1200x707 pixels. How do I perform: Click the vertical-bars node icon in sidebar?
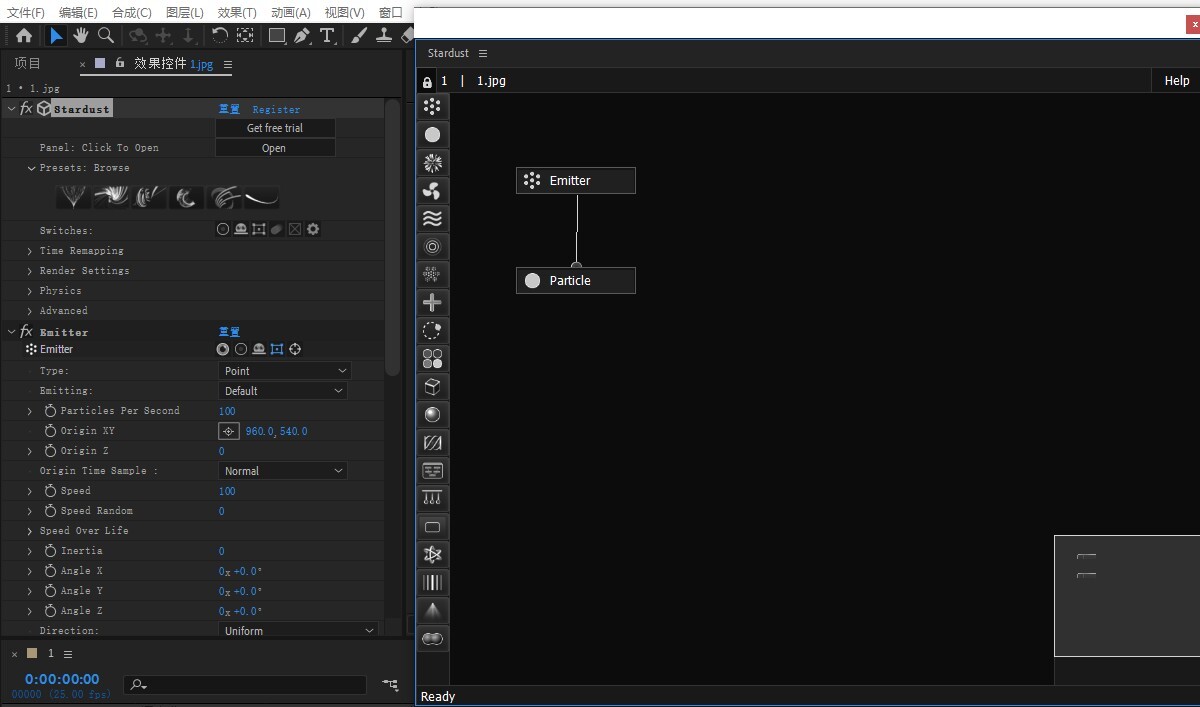[432, 582]
